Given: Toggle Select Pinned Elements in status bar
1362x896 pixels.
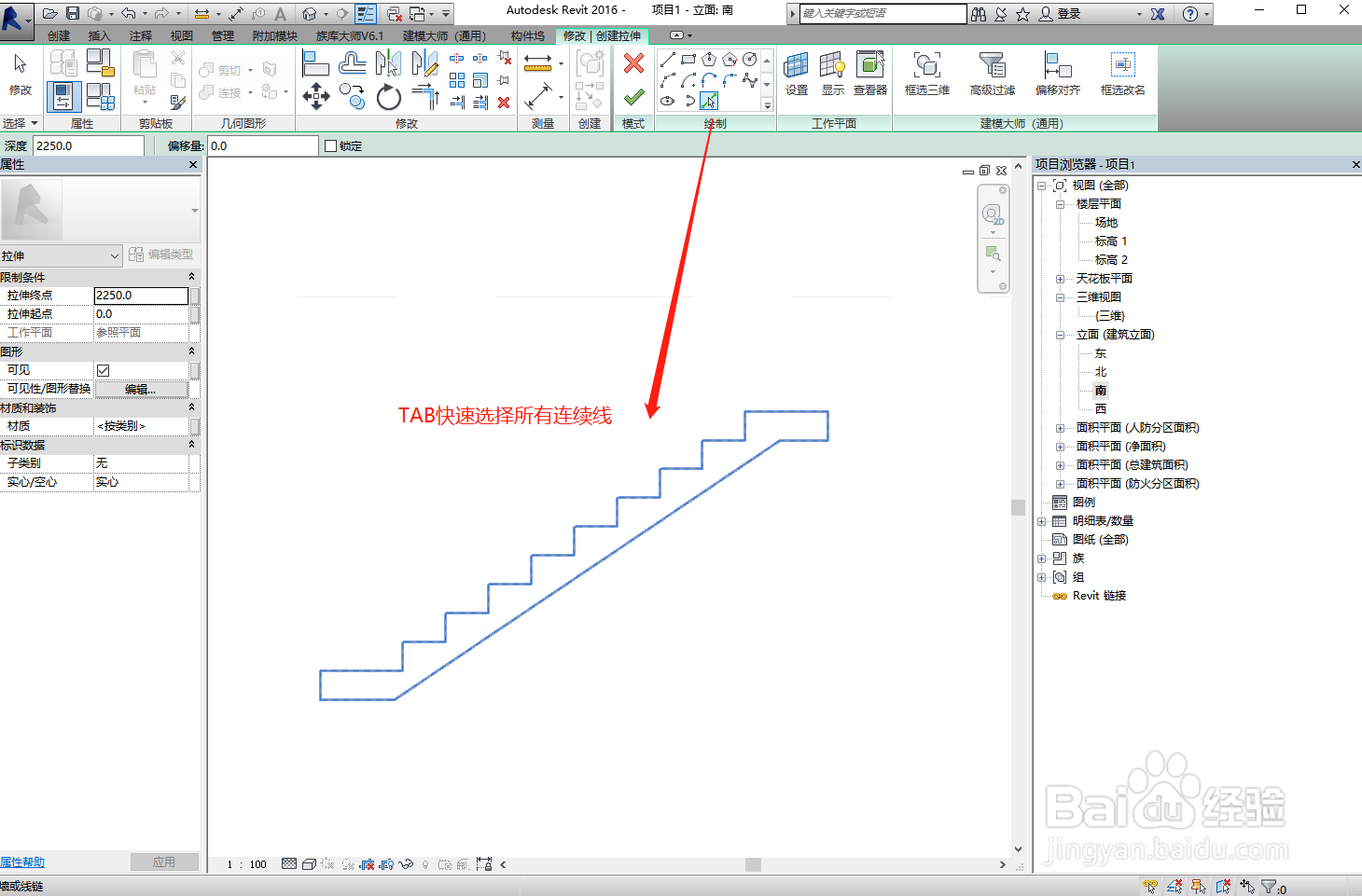Looking at the screenshot, I should click(1199, 887).
